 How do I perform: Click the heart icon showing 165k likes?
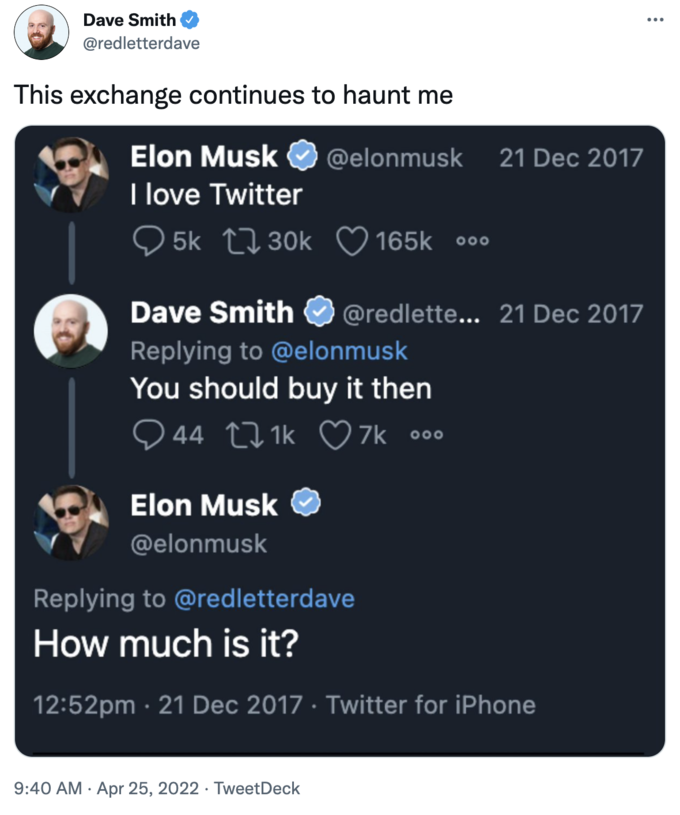(351, 241)
